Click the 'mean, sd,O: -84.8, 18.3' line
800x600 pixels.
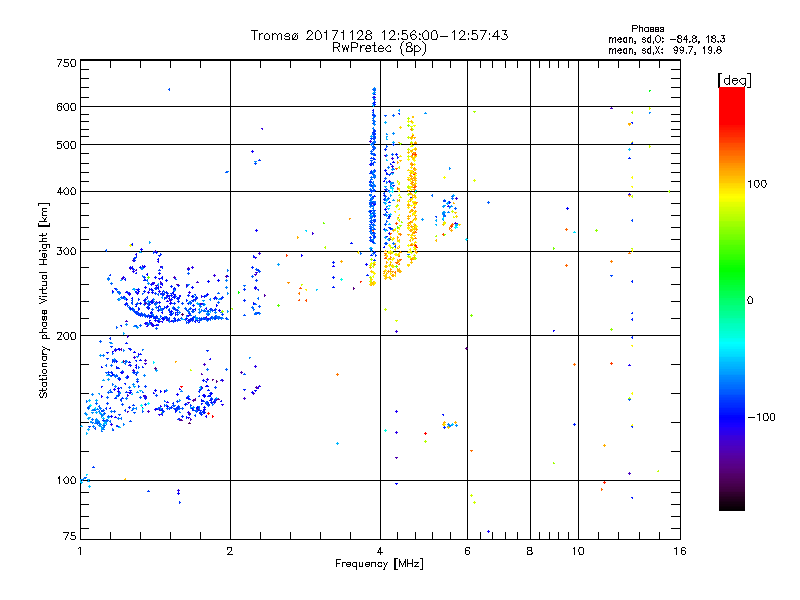tap(666, 39)
